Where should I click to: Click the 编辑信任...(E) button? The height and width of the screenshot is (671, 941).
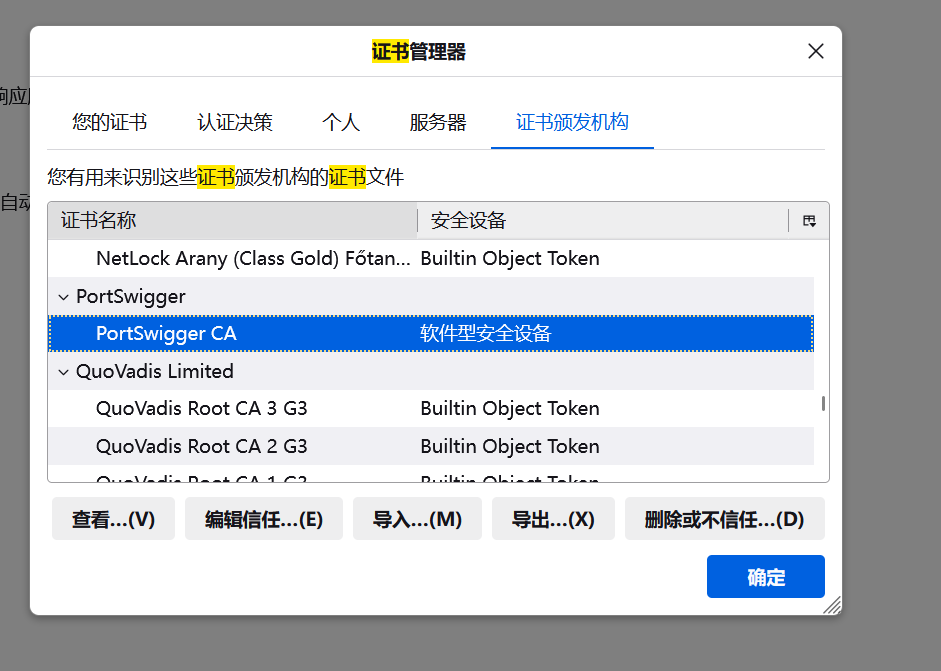click(x=264, y=519)
